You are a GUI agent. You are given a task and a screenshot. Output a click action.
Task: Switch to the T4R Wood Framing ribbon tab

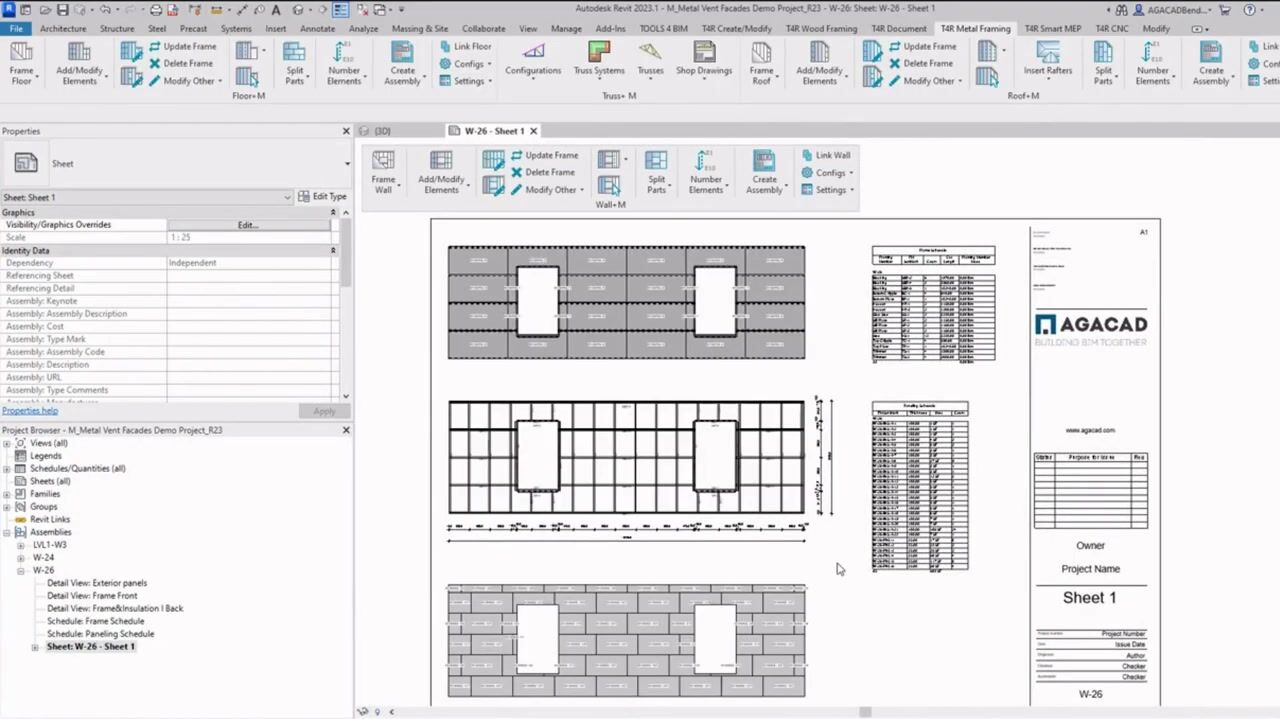point(821,29)
